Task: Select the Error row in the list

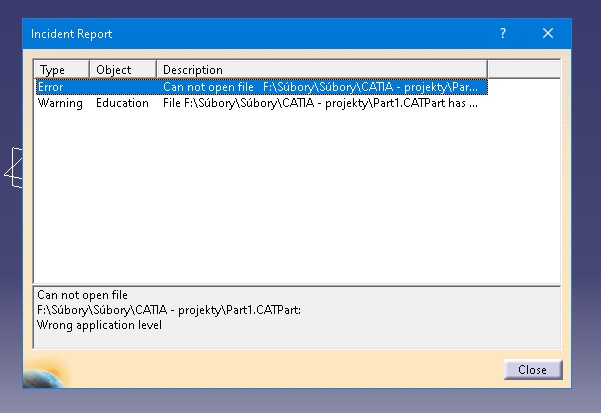Action: 262,87
